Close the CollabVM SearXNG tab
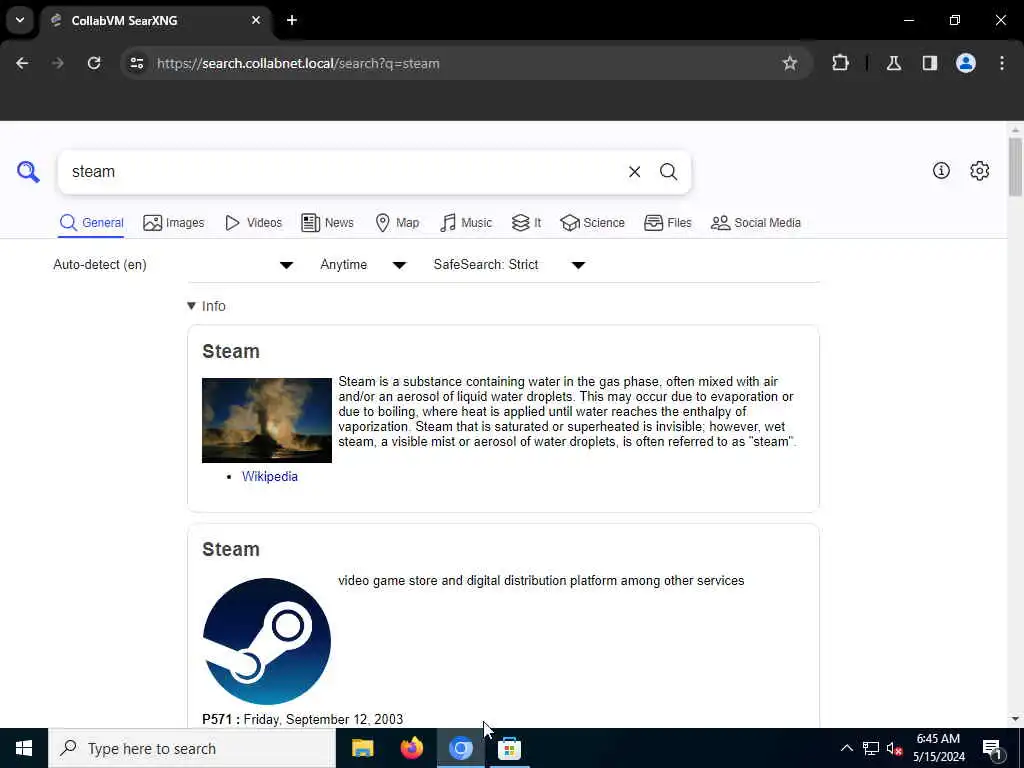Screen dimensions: 1024x768 pyautogui.click(x=256, y=20)
